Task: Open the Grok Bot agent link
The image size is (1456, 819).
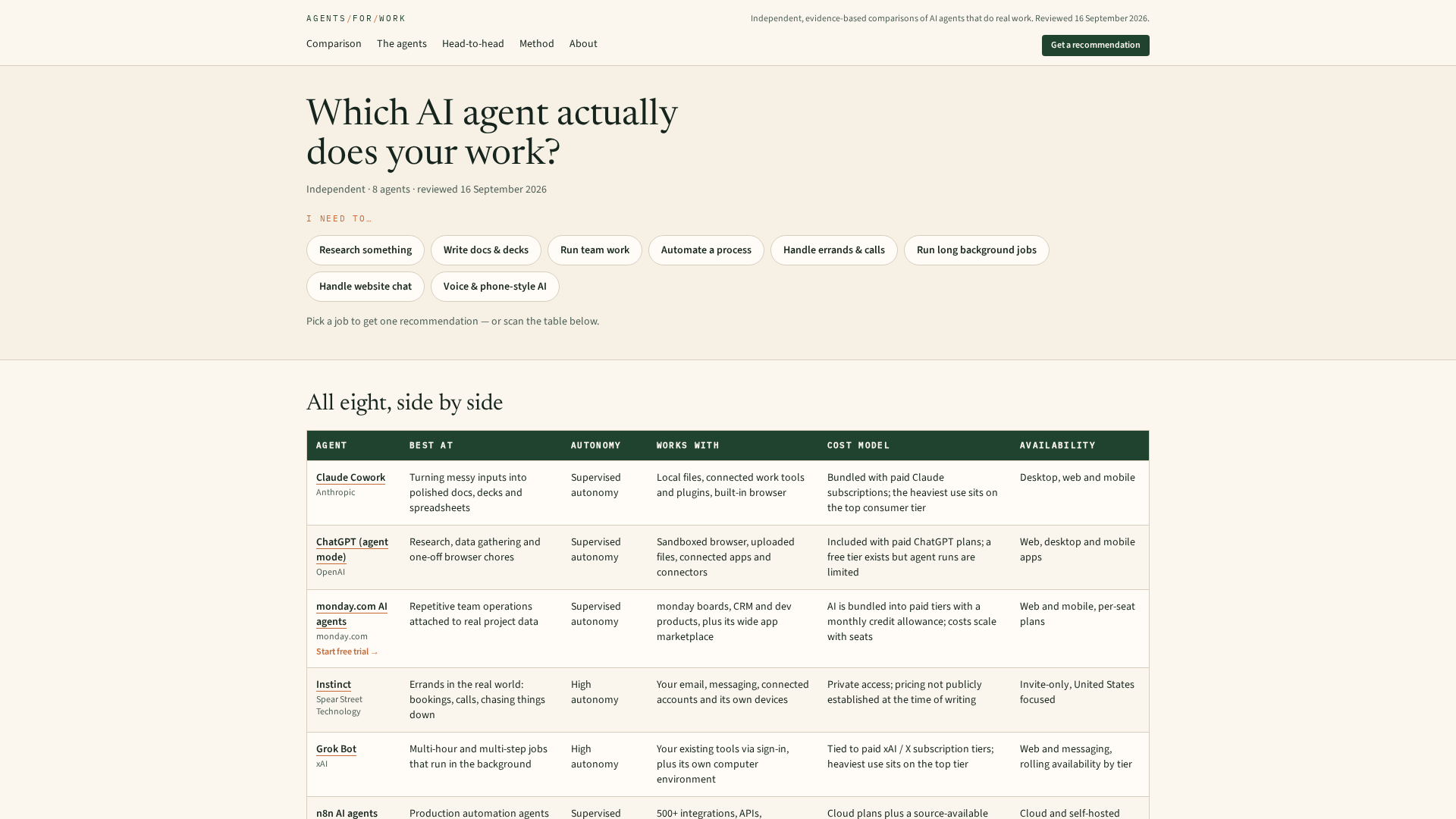Action: [336, 749]
